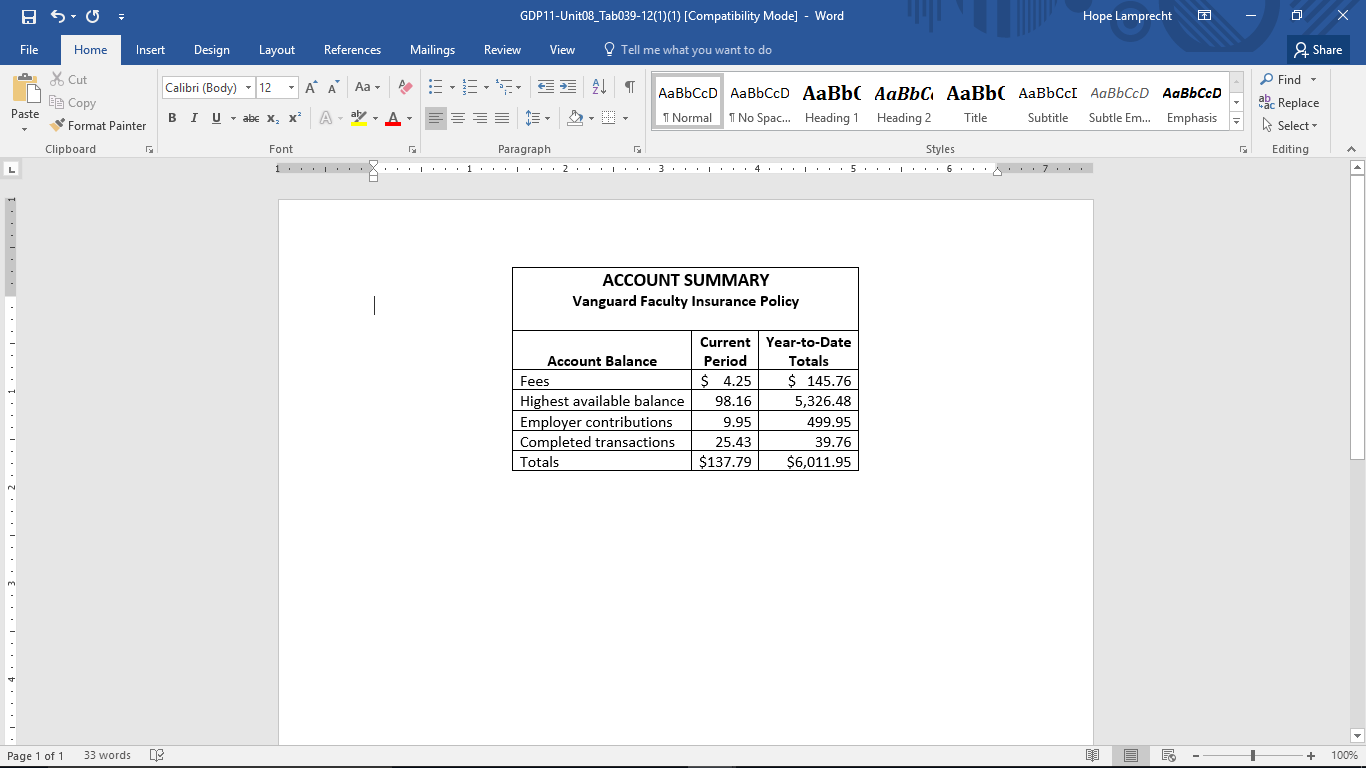Apply strikethrough formatting
The height and width of the screenshot is (768, 1366).
(x=249, y=118)
